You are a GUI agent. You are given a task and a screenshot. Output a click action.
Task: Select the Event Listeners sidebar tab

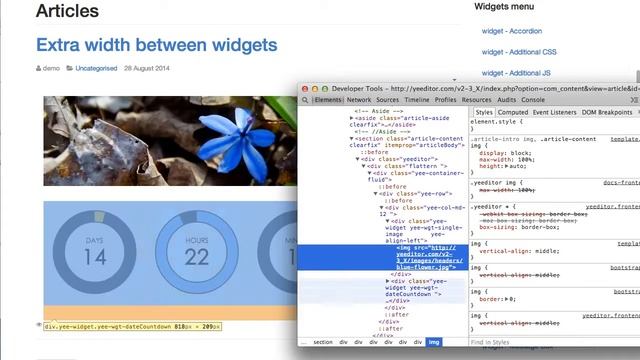tap(554, 112)
